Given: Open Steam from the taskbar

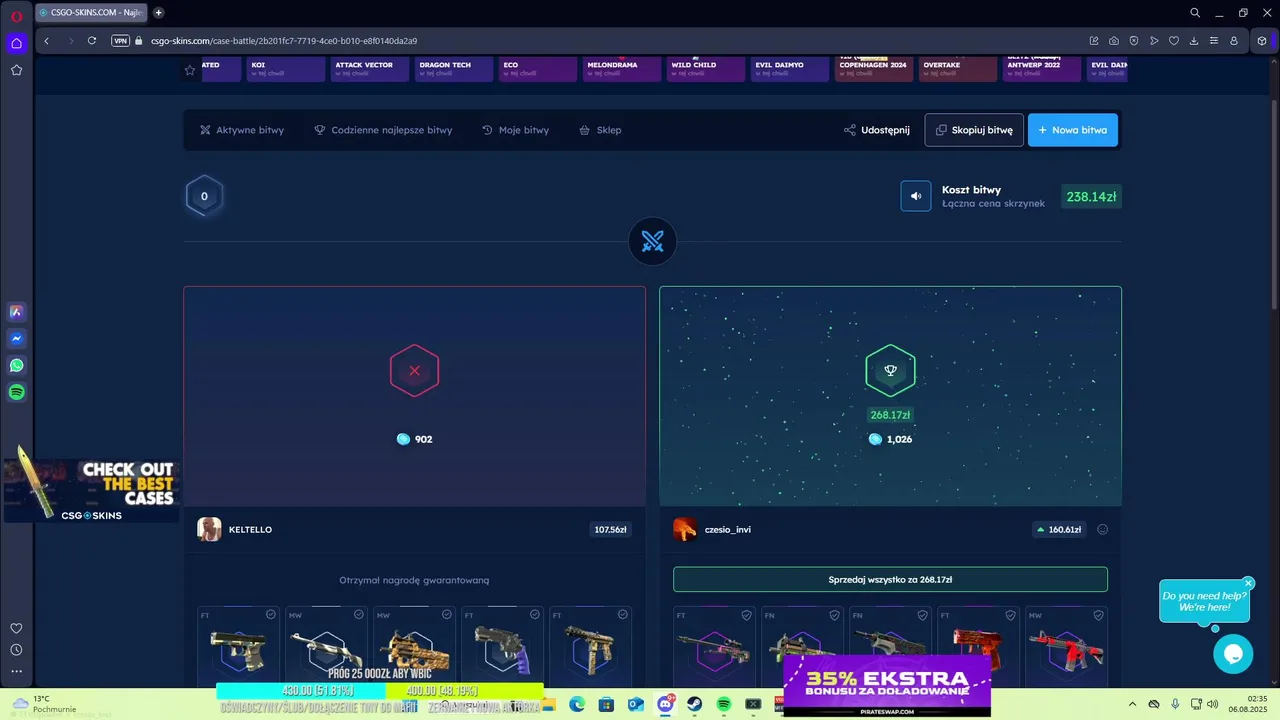Looking at the screenshot, I should (694, 705).
